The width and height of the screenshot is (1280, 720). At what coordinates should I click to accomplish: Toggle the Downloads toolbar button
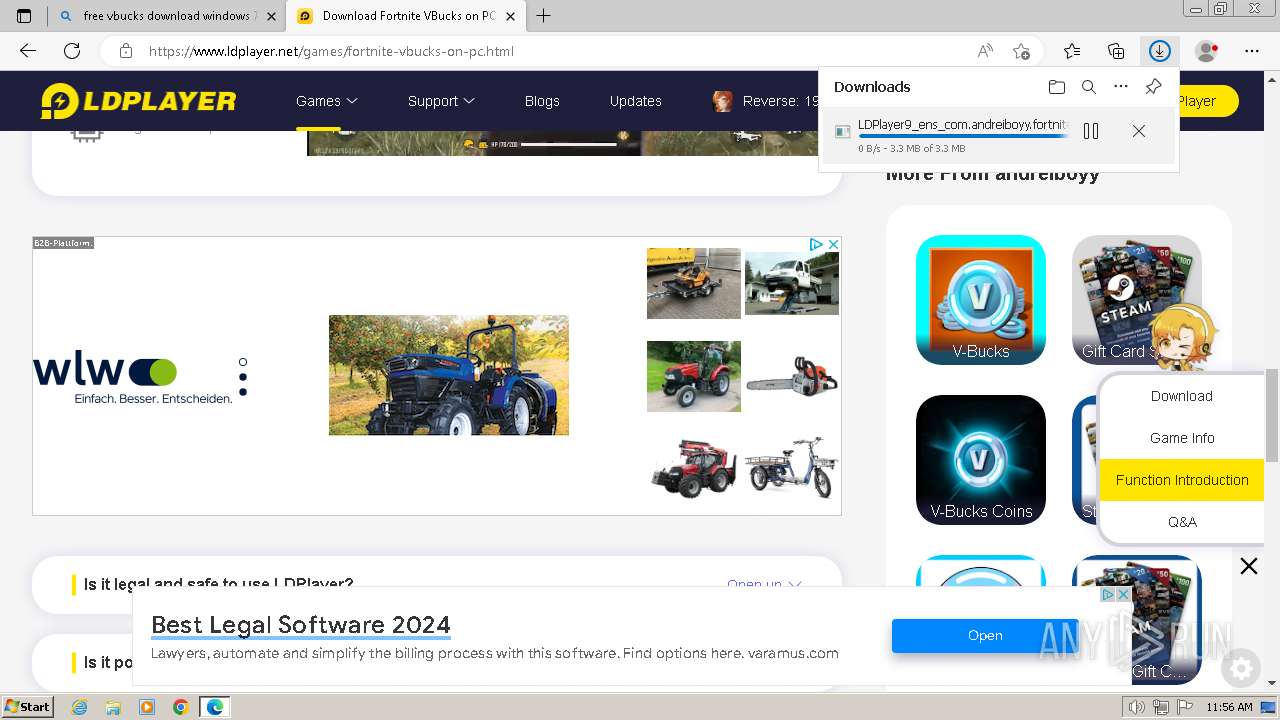coord(1160,51)
